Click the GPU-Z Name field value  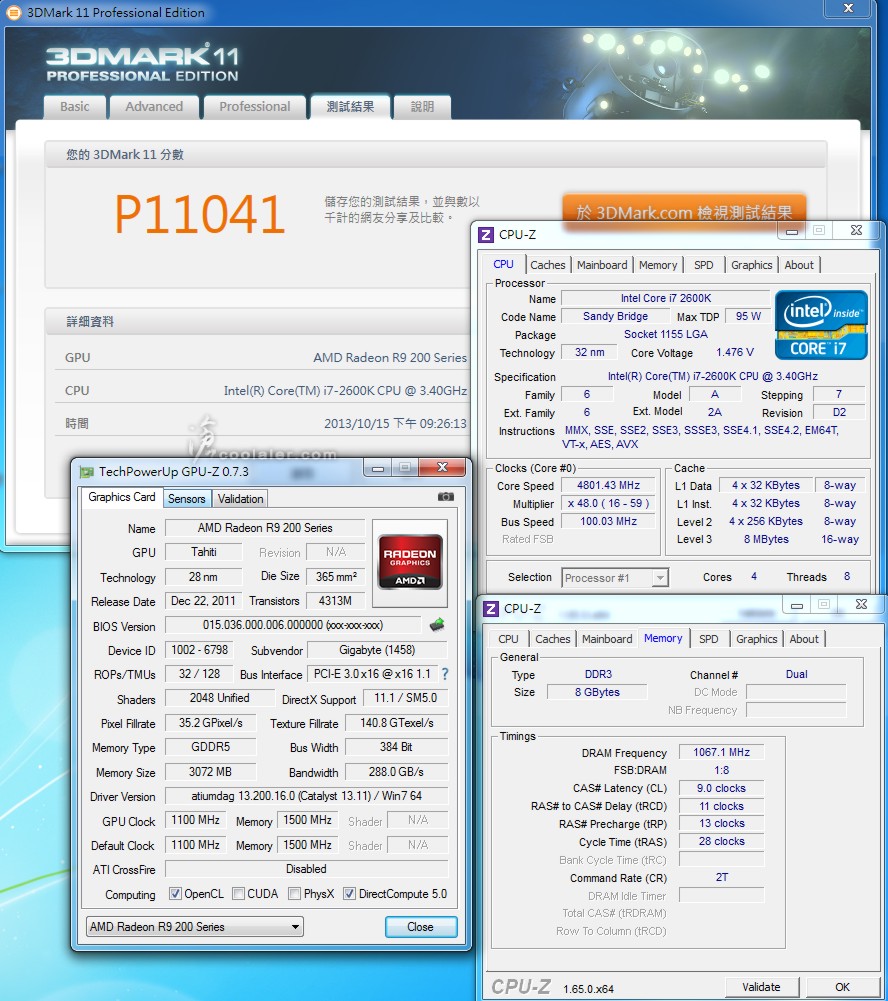(x=265, y=528)
